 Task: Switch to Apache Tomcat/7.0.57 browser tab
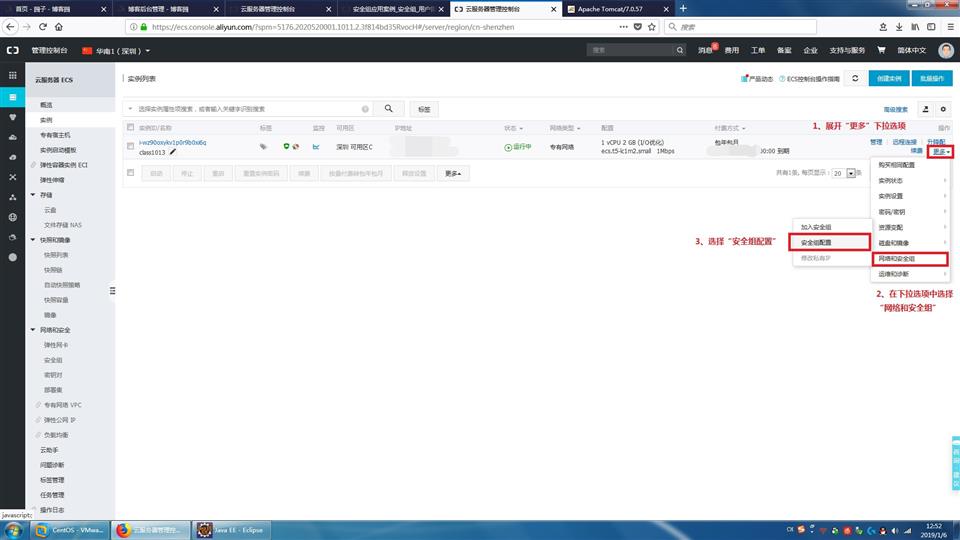click(617, 9)
